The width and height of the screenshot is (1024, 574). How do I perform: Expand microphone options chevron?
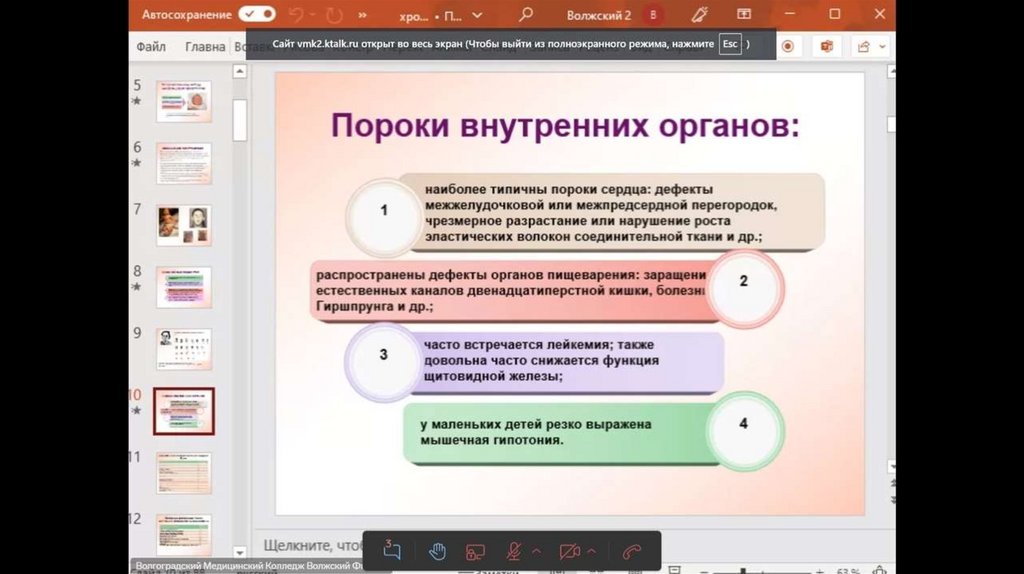[536, 551]
